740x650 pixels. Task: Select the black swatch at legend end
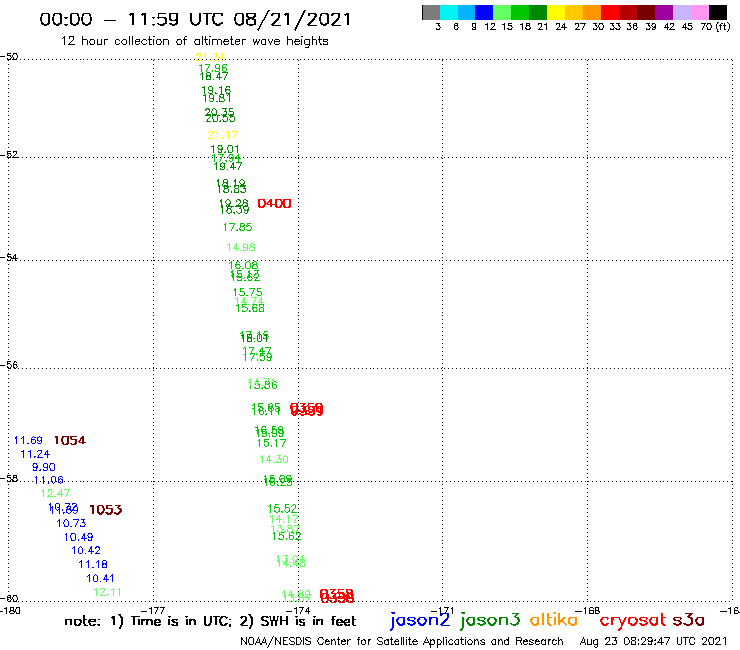[x=718, y=12]
